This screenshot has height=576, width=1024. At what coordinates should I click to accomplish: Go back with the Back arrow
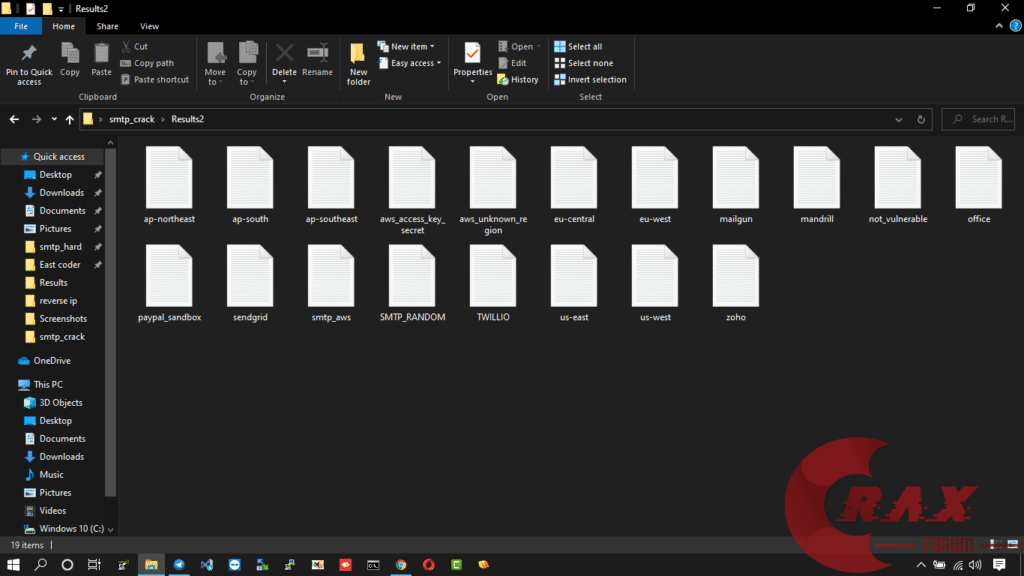pos(14,119)
